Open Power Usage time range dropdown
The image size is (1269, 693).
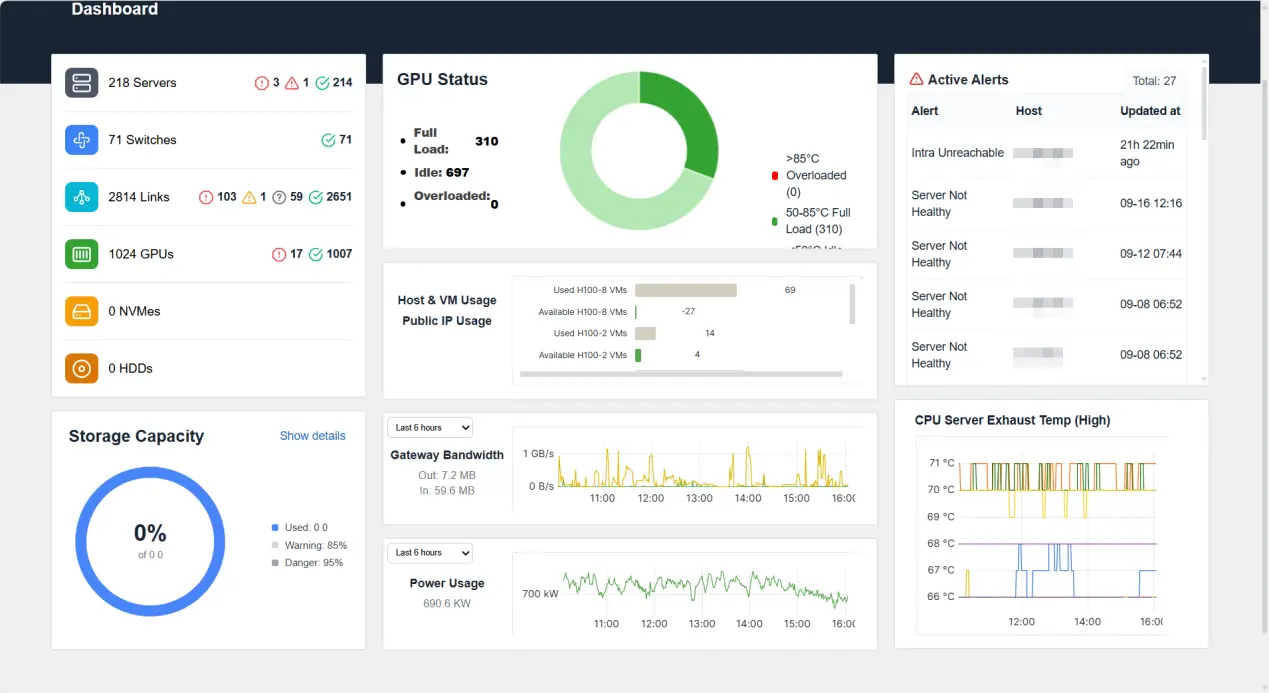coord(429,553)
